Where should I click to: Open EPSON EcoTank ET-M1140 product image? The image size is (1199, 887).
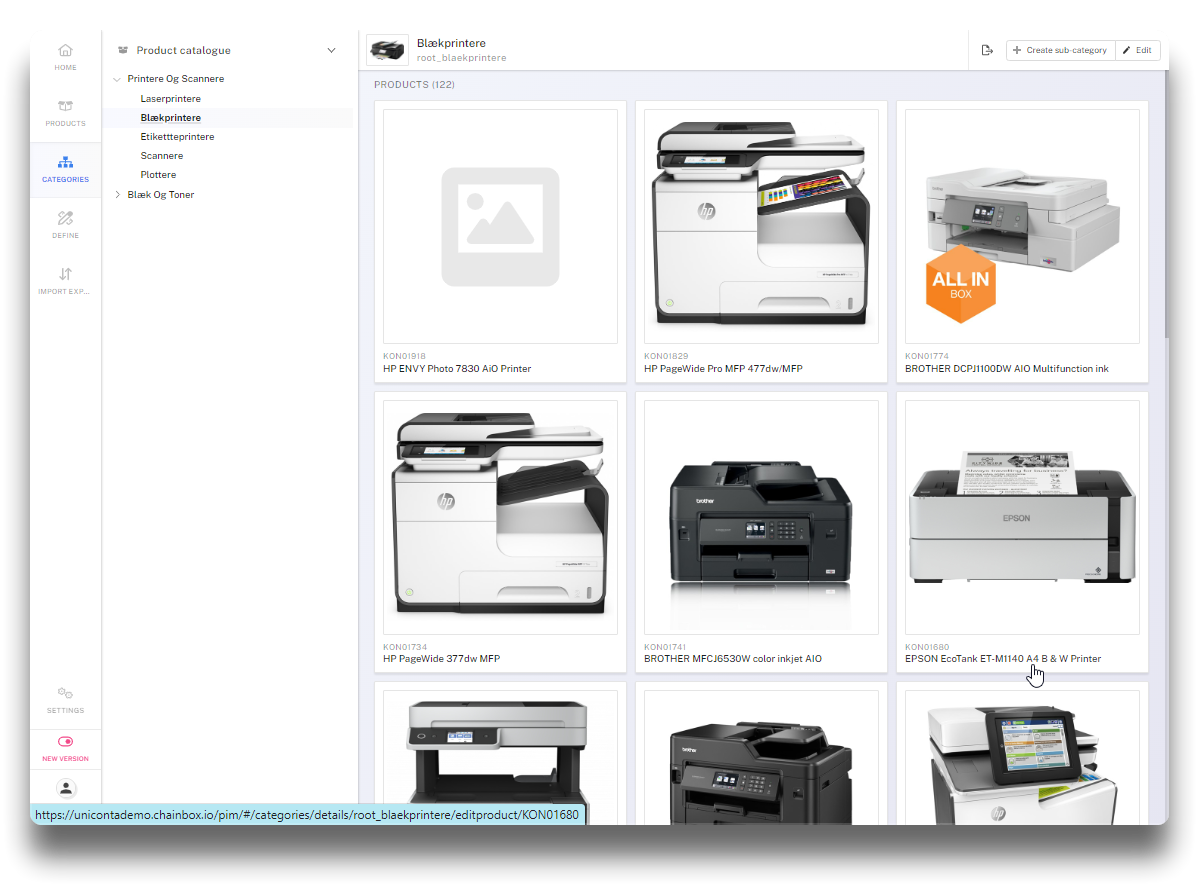tap(1022, 517)
